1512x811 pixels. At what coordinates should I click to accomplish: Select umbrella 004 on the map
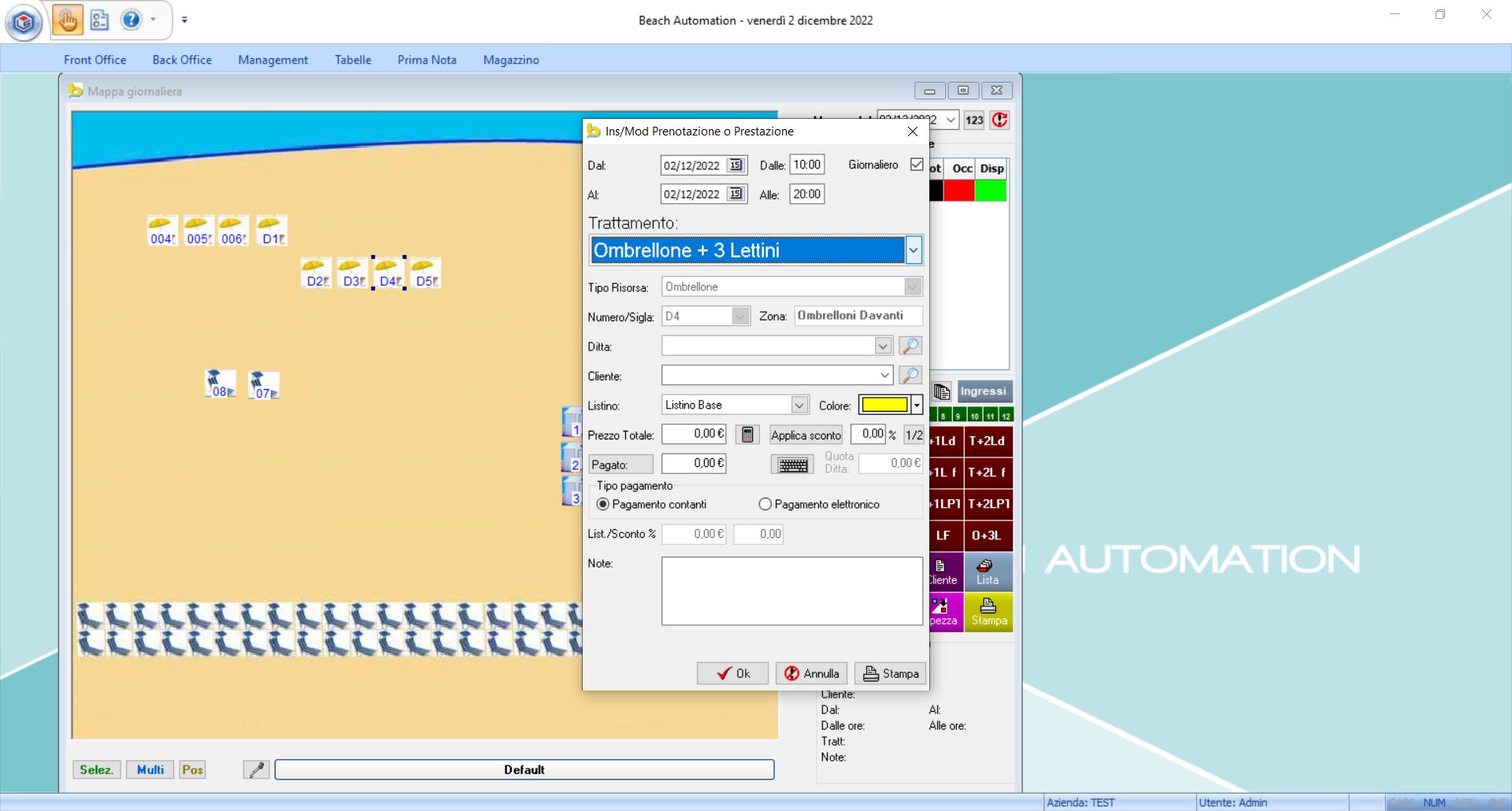coord(162,231)
